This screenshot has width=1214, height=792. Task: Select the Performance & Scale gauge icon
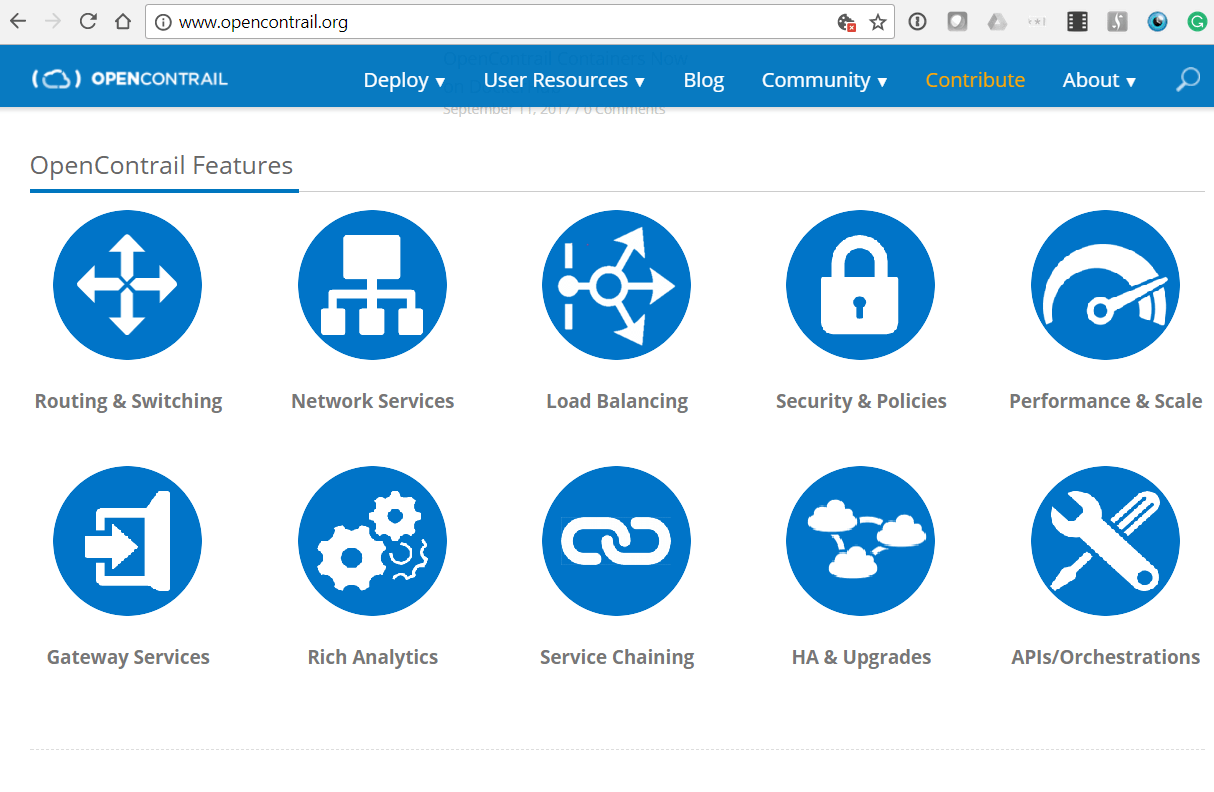[1104, 284]
